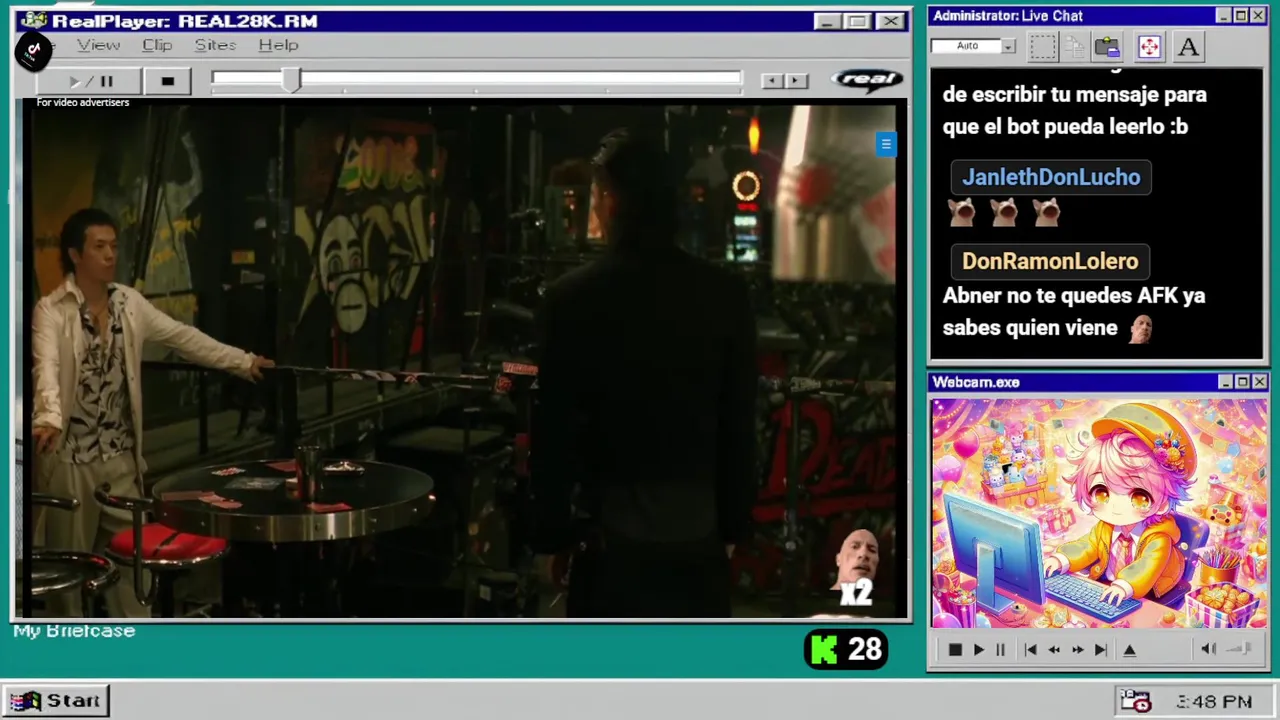Click the Auto value field in Live Chat
Screen dimensions: 1280x720
tap(967, 46)
